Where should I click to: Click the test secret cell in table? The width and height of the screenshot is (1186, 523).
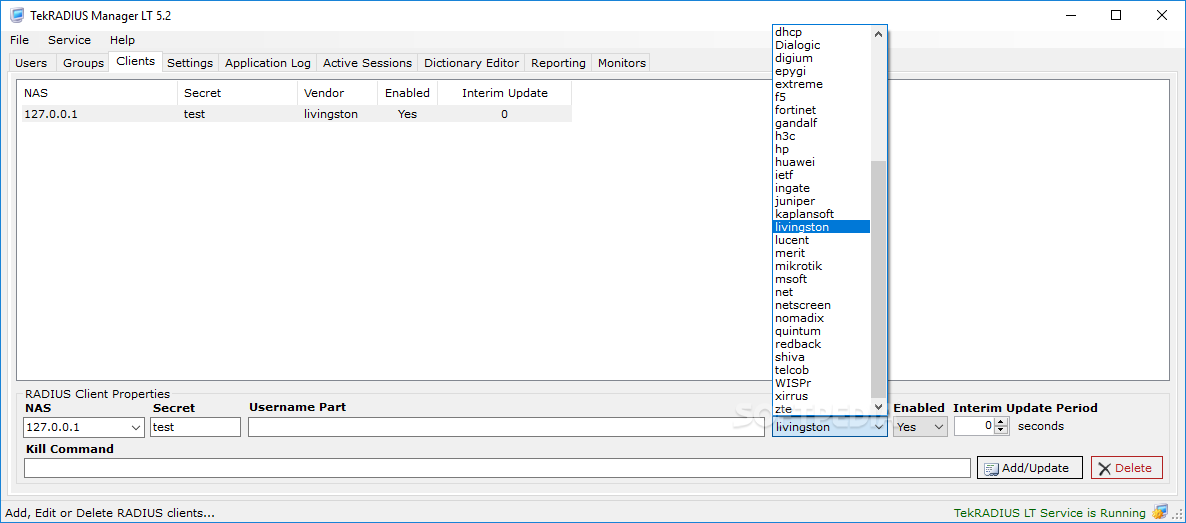point(194,114)
